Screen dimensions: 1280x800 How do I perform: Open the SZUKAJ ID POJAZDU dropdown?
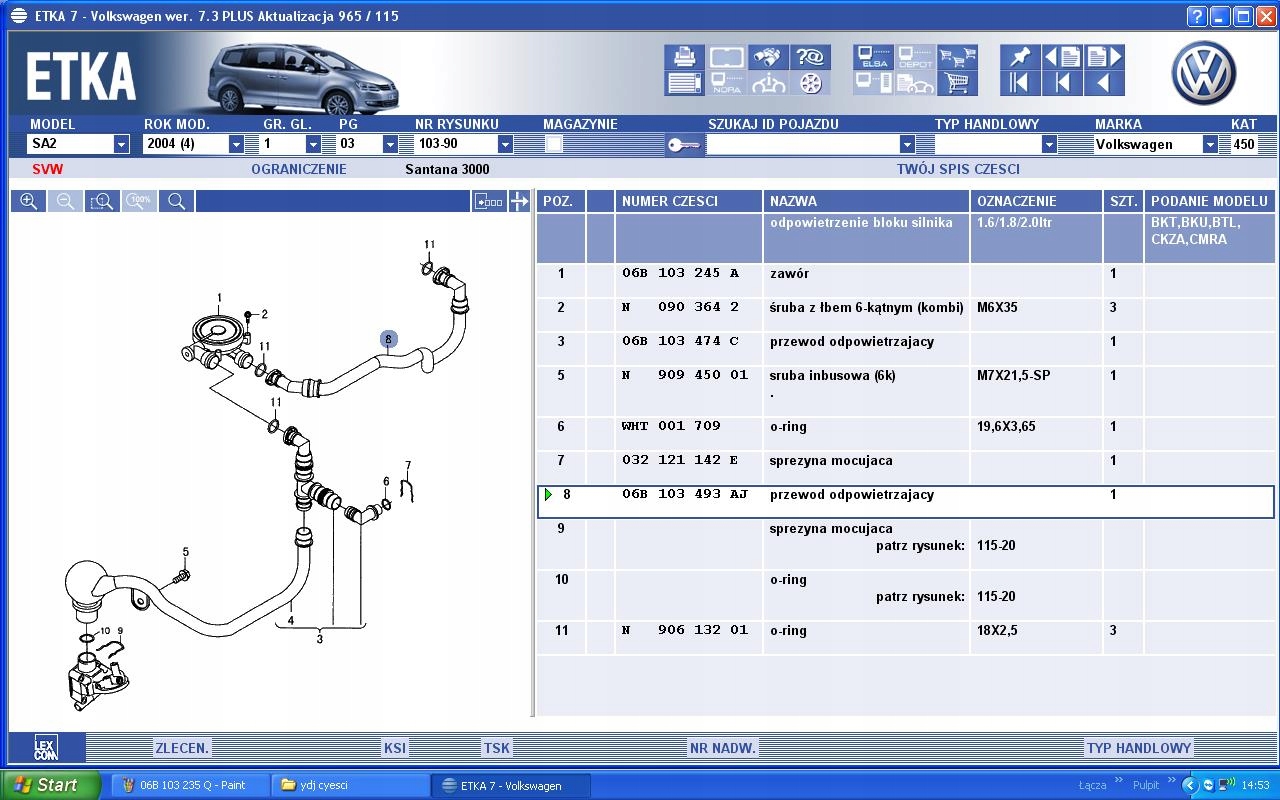coord(907,144)
